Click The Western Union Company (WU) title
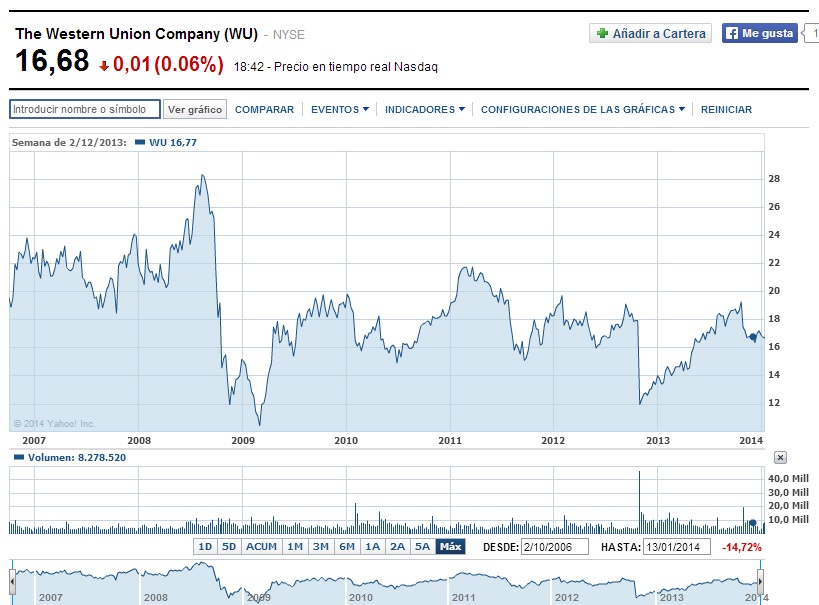The width and height of the screenshot is (819, 605). click(x=136, y=34)
